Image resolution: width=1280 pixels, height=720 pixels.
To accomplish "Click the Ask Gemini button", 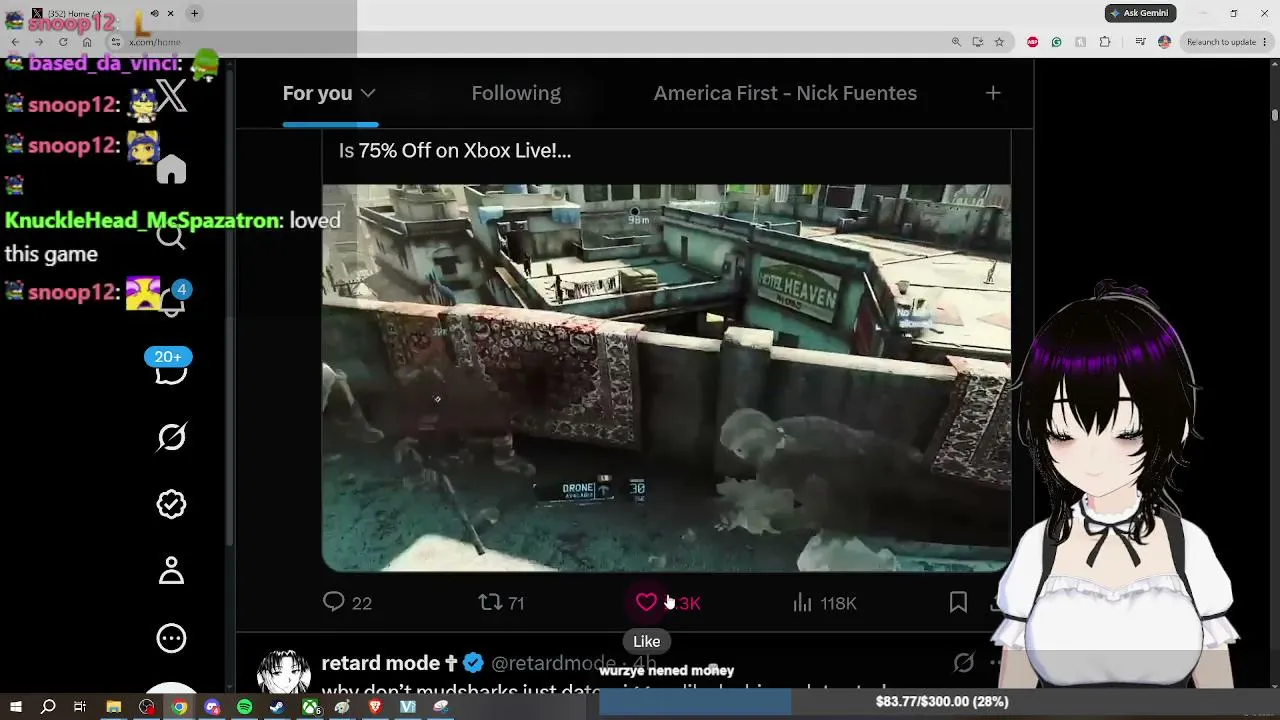I will (x=1140, y=13).
